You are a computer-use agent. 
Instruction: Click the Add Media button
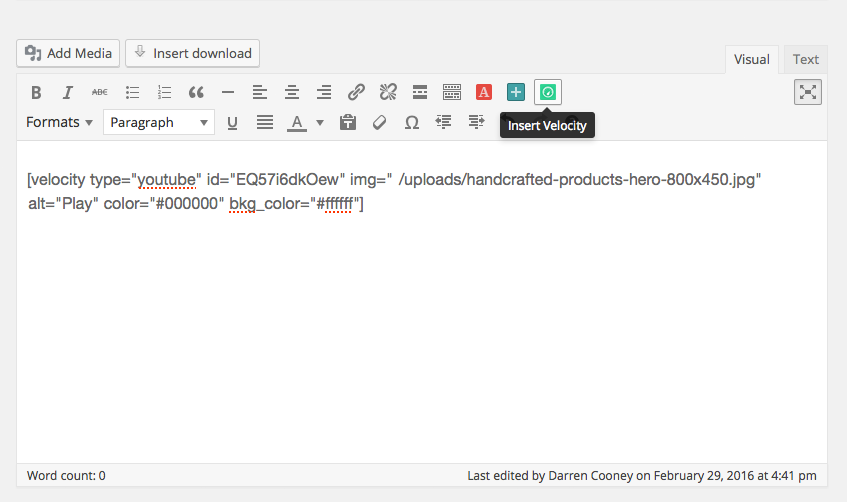68,53
